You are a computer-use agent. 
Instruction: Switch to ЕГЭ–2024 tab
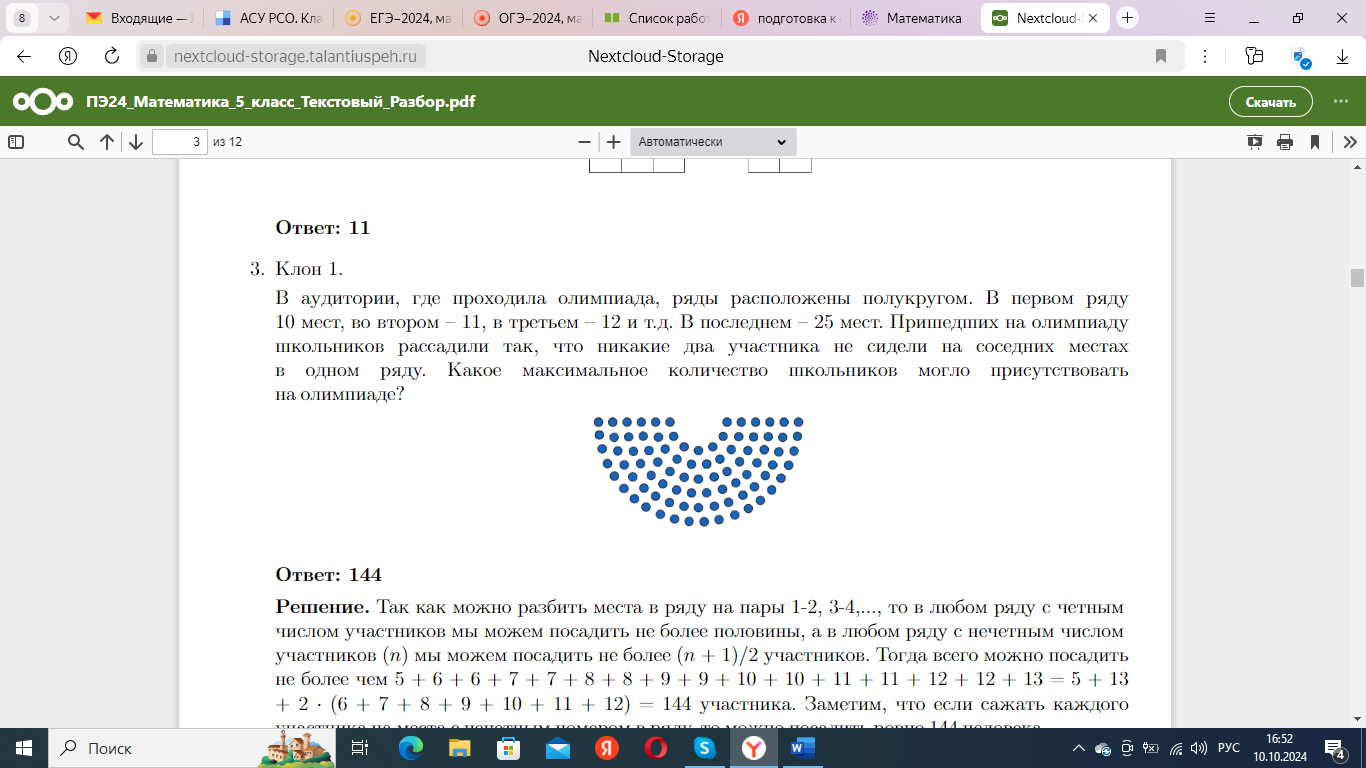(397, 18)
